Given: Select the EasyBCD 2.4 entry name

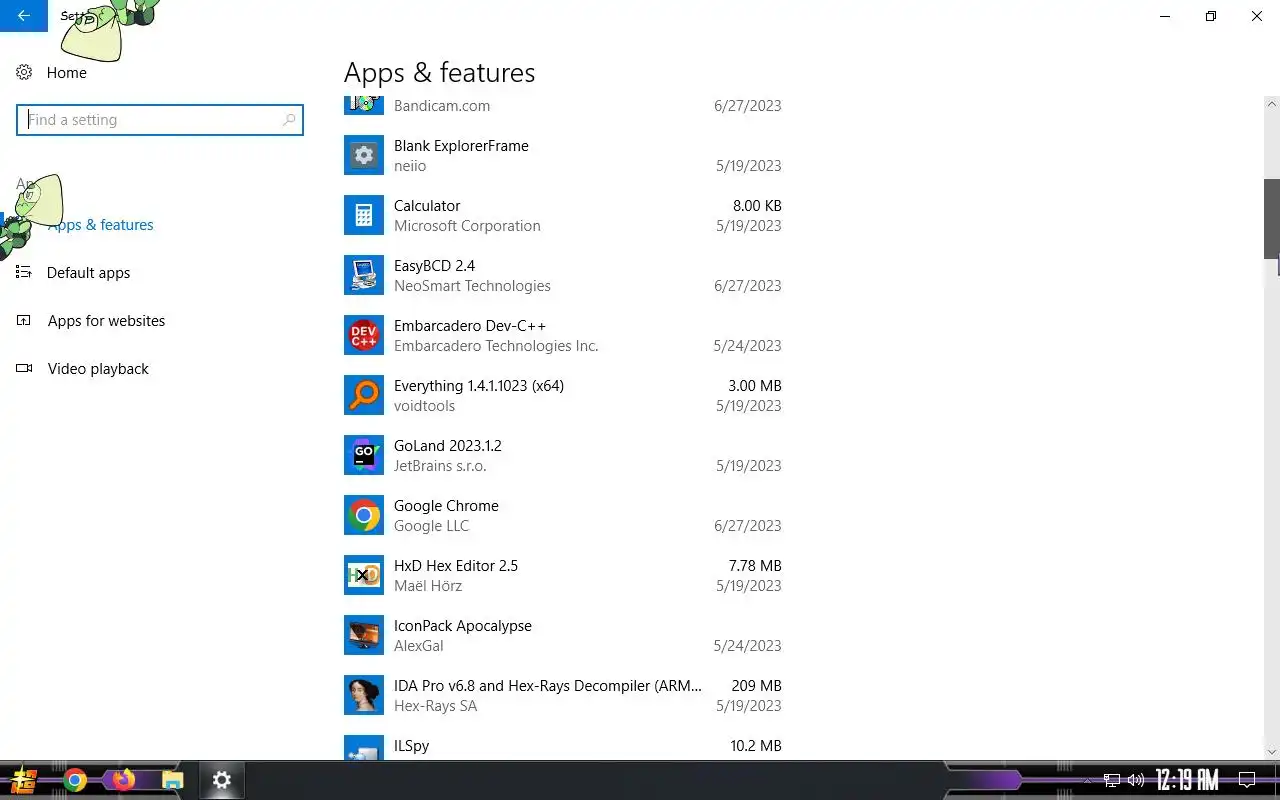Looking at the screenshot, I should [434, 266].
